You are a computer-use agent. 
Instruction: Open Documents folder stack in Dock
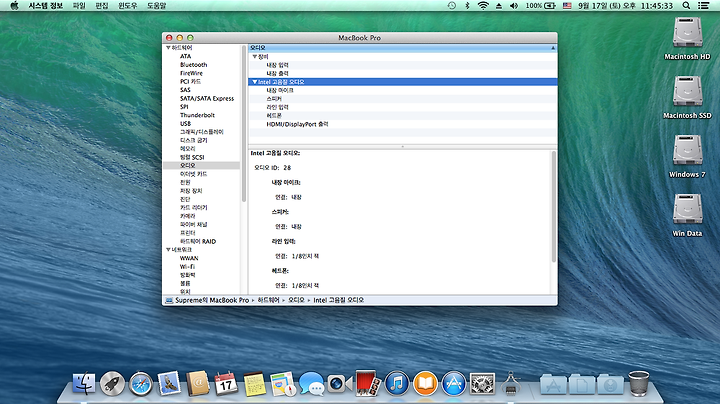click(x=581, y=385)
